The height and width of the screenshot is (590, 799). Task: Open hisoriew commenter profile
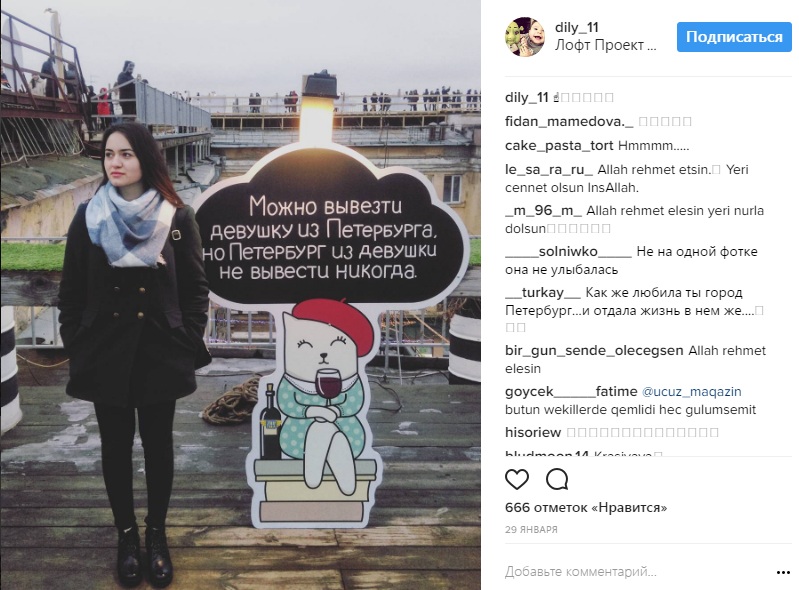pos(533,432)
